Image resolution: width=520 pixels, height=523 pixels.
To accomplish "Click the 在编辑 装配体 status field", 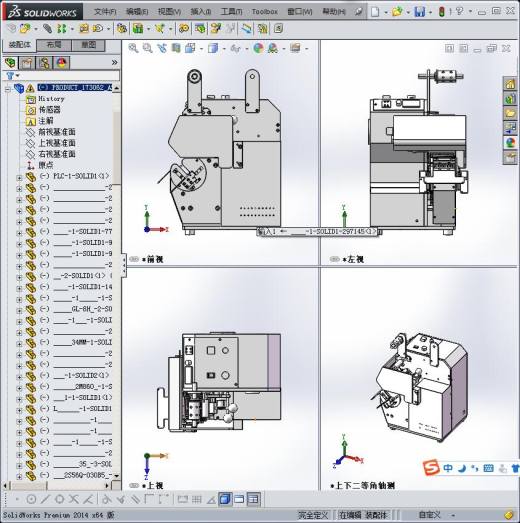I will click(x=363, y=515).
